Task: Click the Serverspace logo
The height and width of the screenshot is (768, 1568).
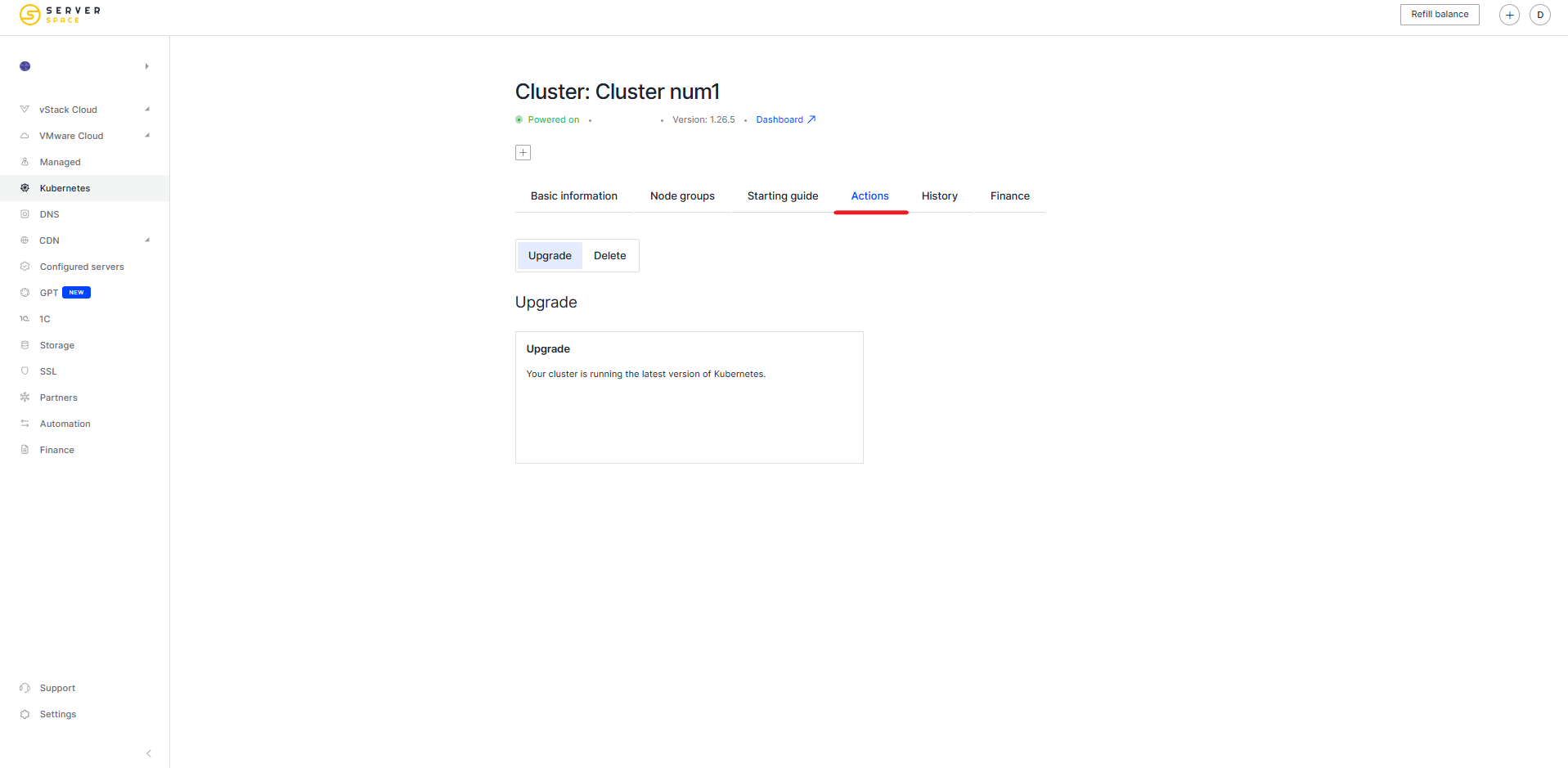Action: point(60,15)
